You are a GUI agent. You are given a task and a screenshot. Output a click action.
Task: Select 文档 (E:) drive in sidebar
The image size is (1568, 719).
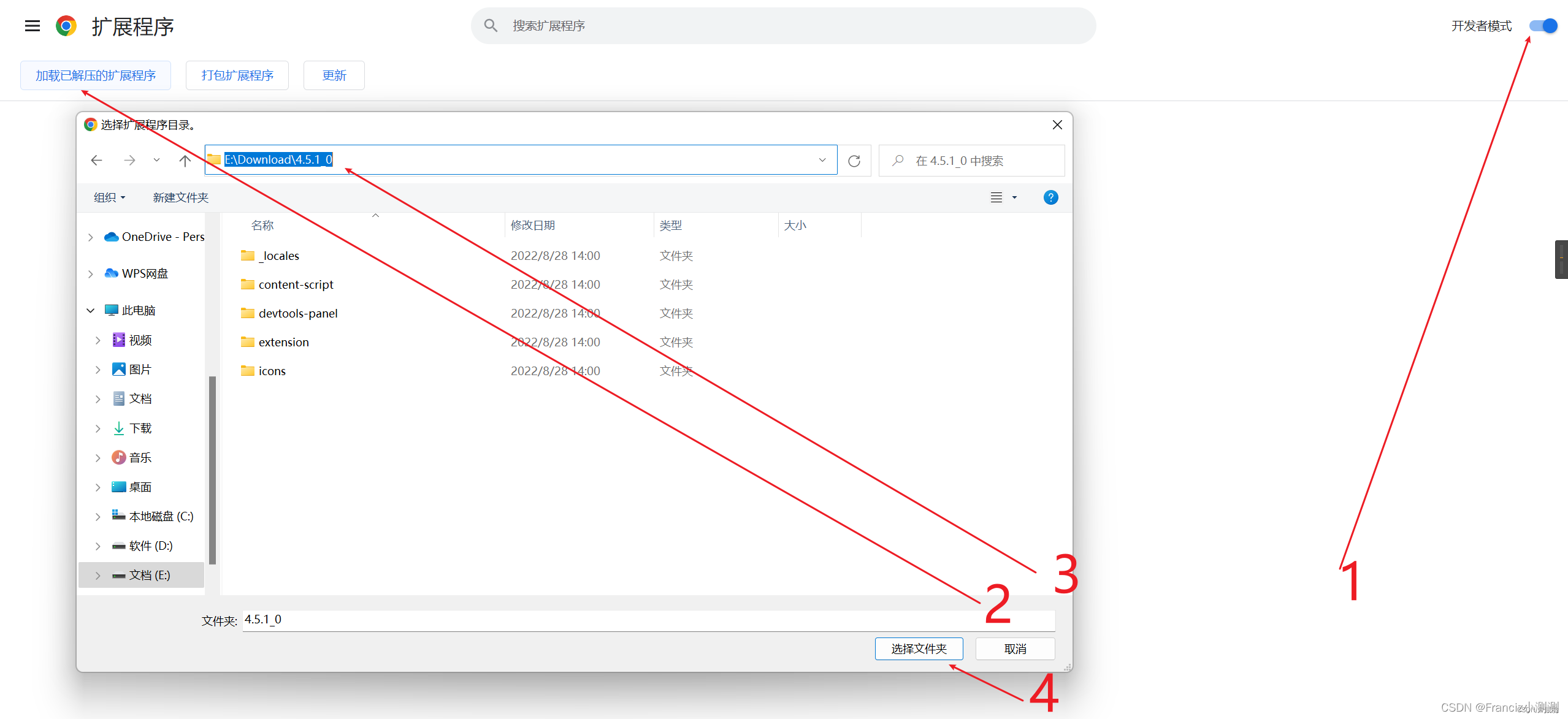149,575
